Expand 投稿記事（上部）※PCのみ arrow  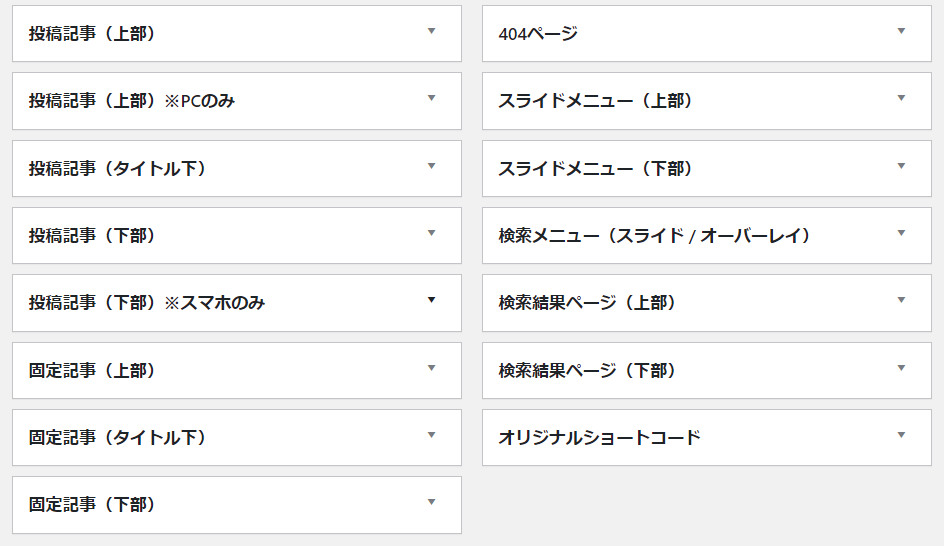click(x=431, y=98)
